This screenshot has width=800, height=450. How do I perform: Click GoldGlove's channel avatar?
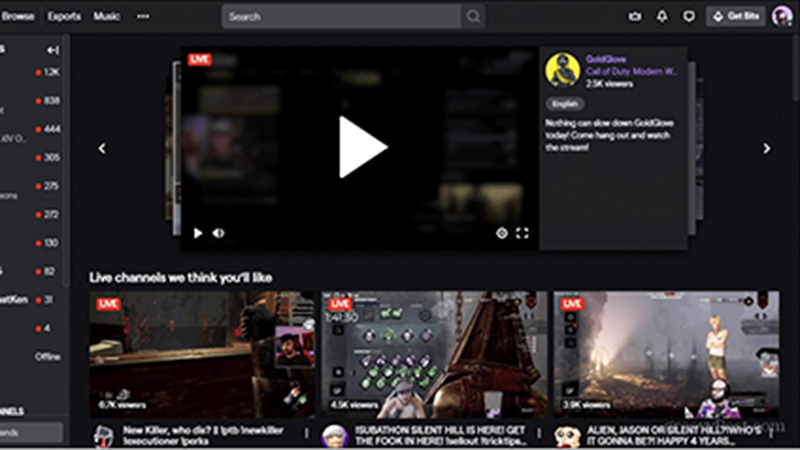click(x=562, y=69)
